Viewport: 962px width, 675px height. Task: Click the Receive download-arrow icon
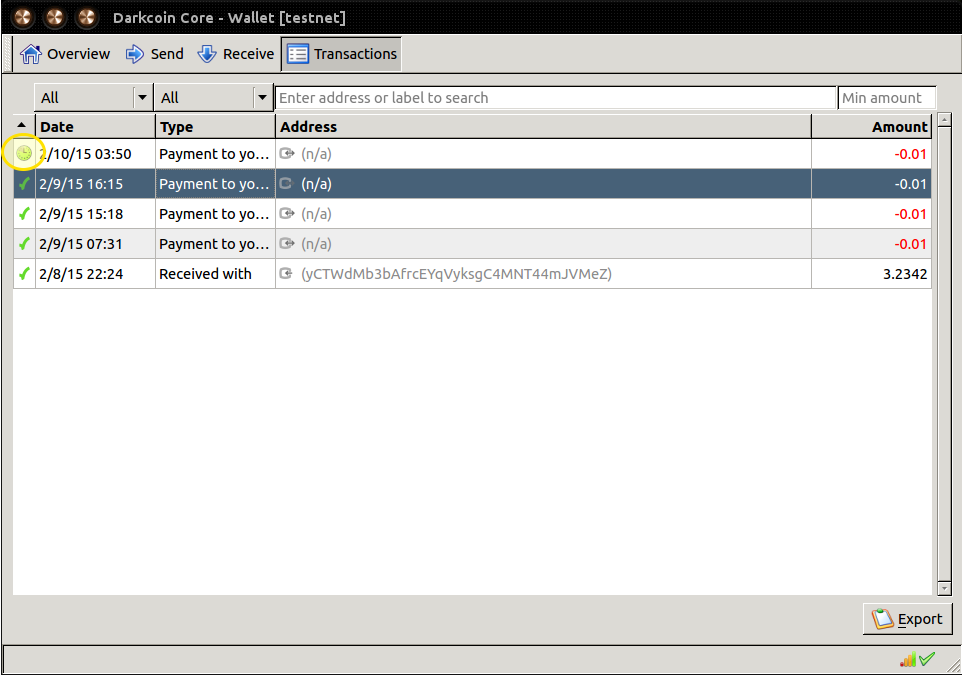click(x=207, y=54)
